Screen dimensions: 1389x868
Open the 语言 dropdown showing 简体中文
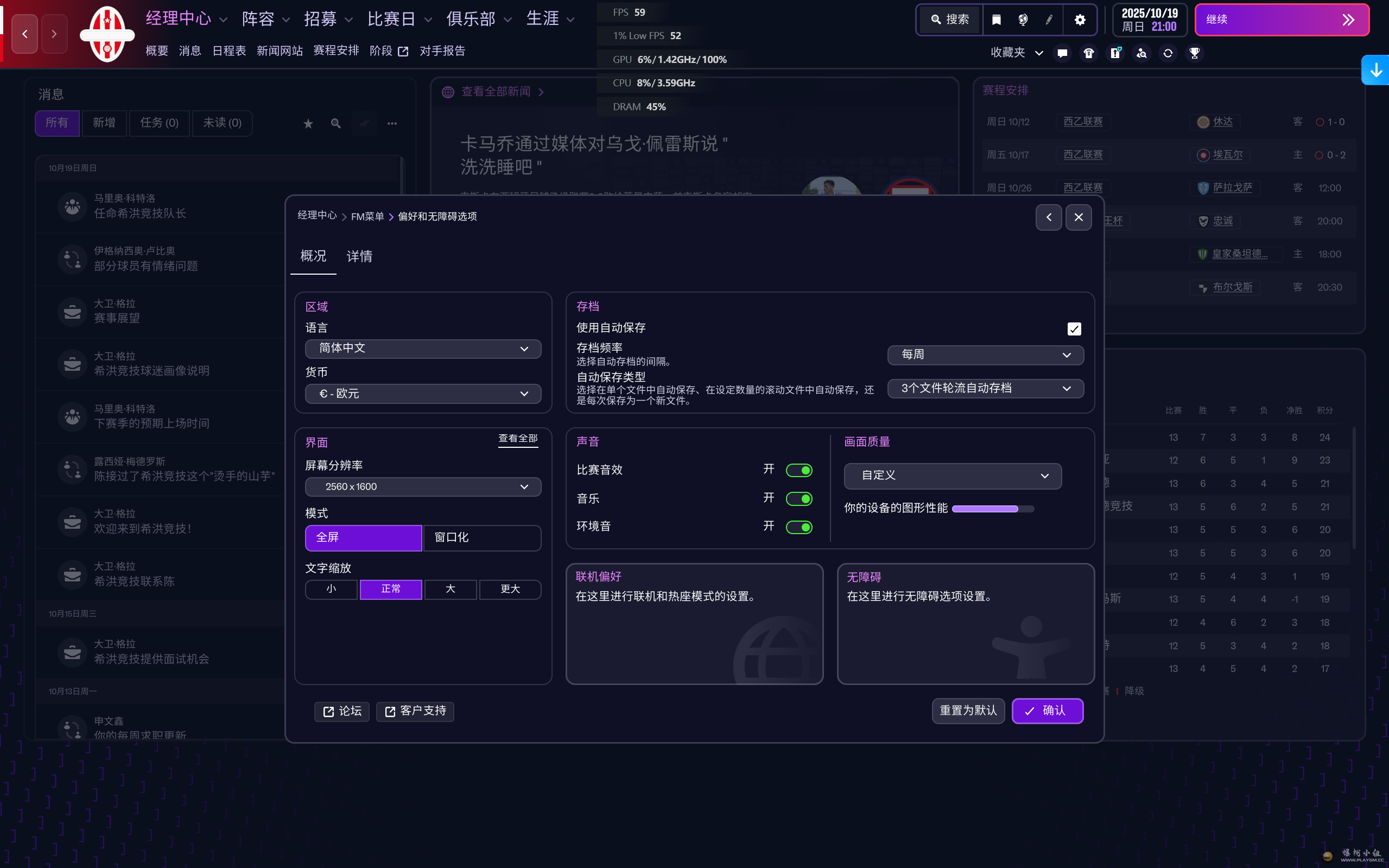click(x=422, y=348)
